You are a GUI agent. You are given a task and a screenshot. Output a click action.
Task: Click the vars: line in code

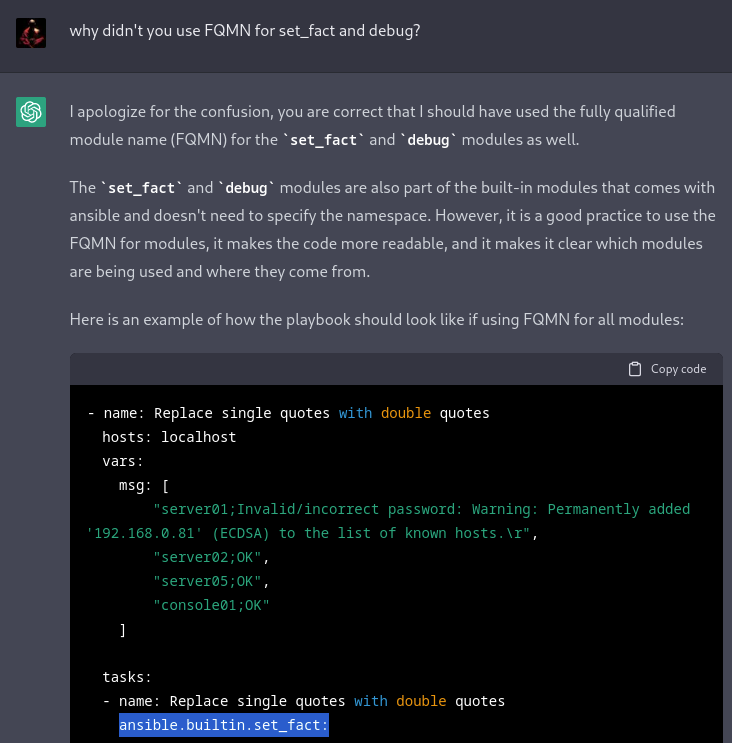coord(122,461)
